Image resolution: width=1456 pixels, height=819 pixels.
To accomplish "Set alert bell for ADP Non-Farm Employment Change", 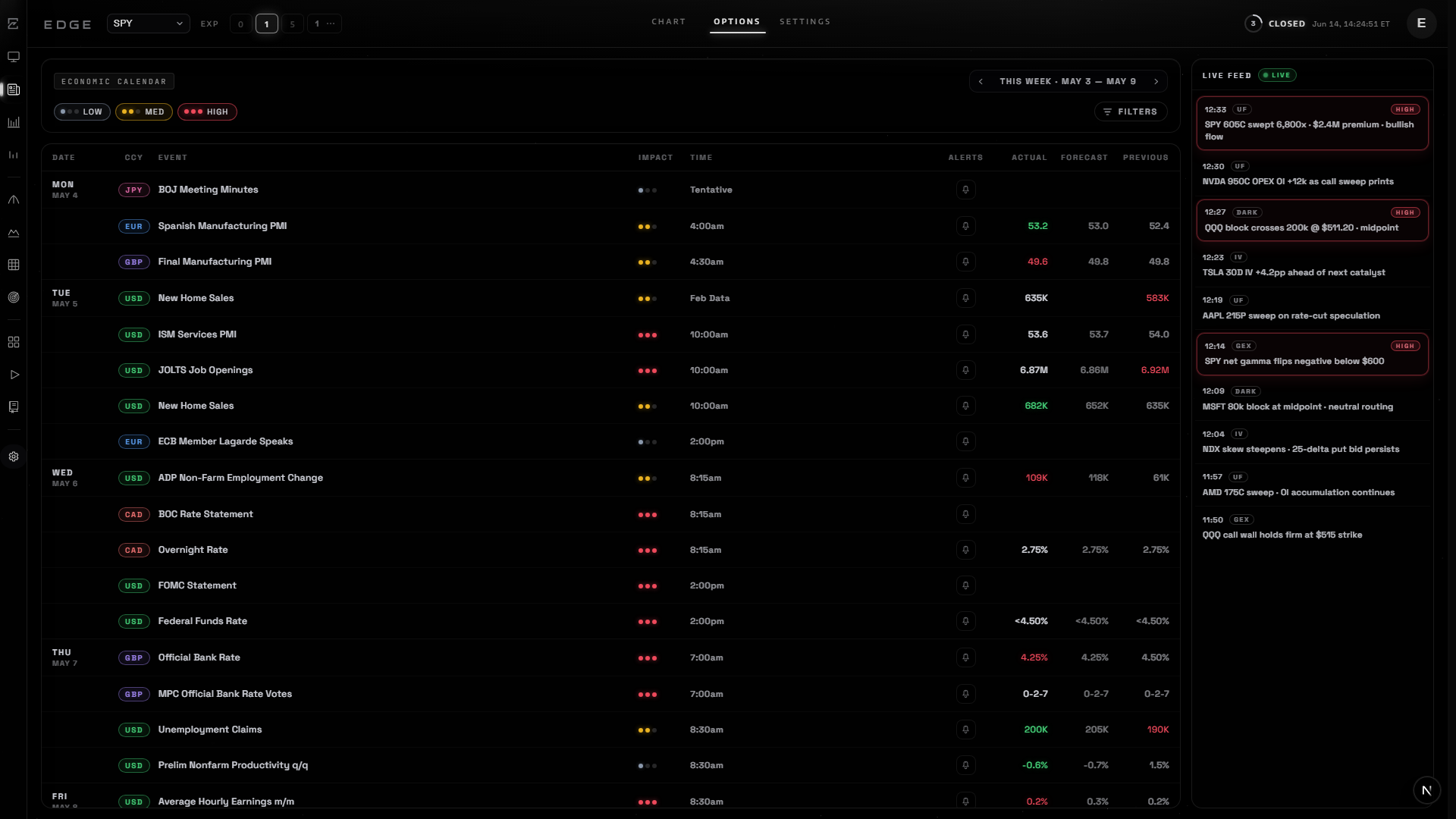I will click(x=965, y=478).
